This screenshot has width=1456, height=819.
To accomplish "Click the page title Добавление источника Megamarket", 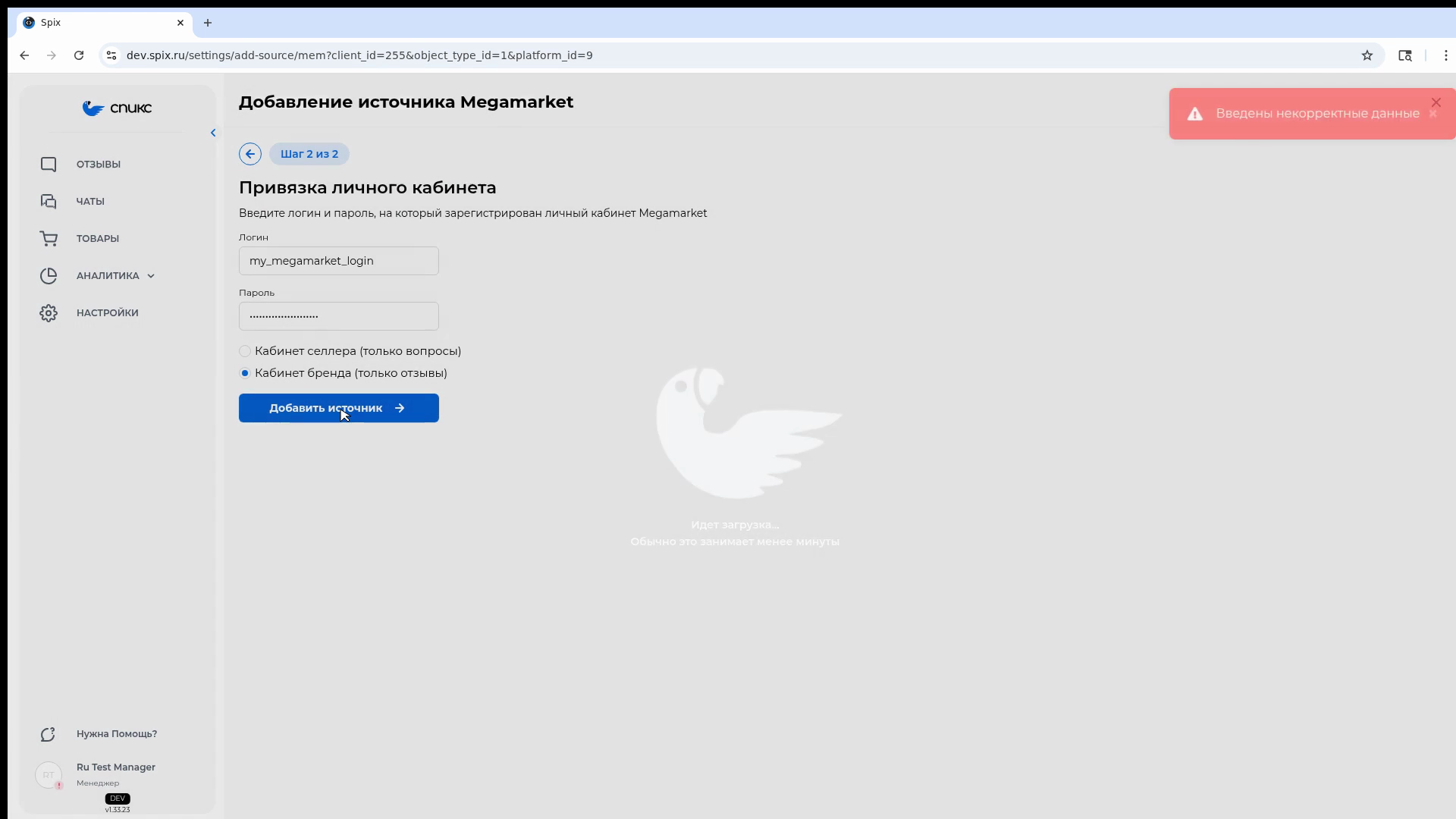I will (x=406, y=102).
